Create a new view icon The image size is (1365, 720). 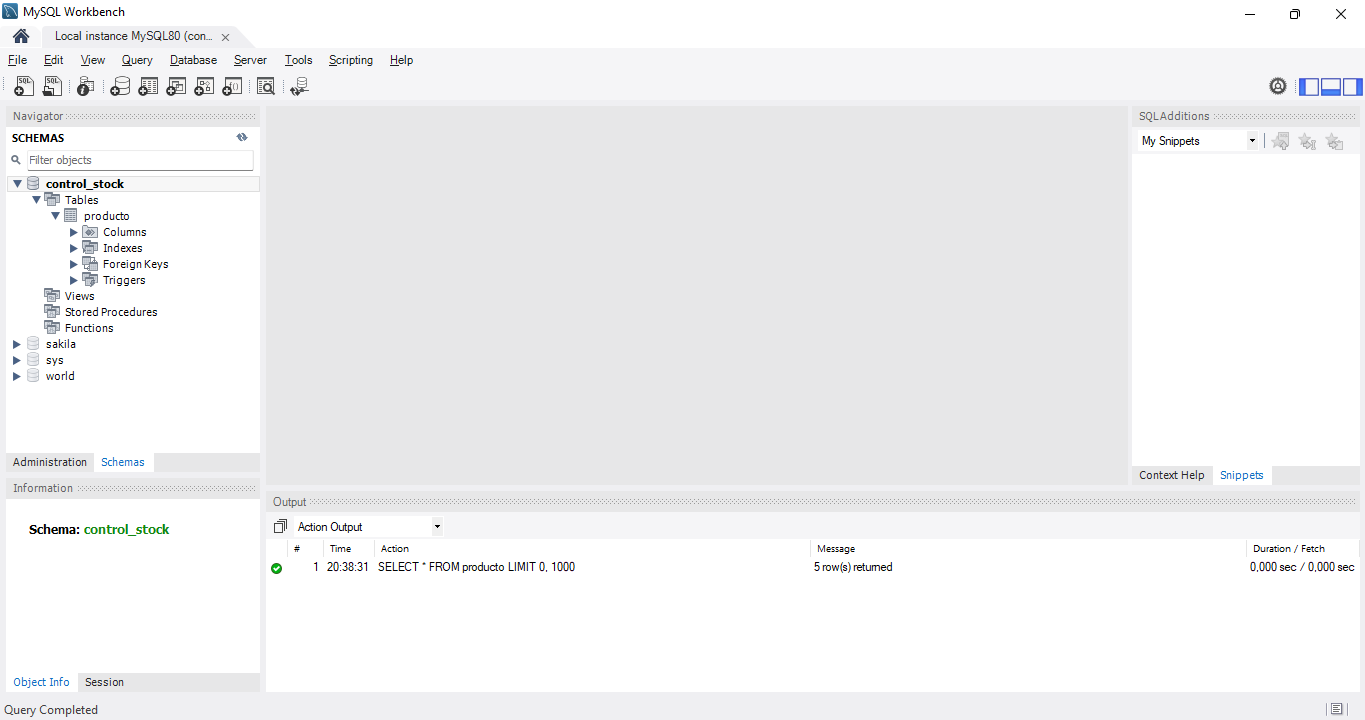pos(176,87)
